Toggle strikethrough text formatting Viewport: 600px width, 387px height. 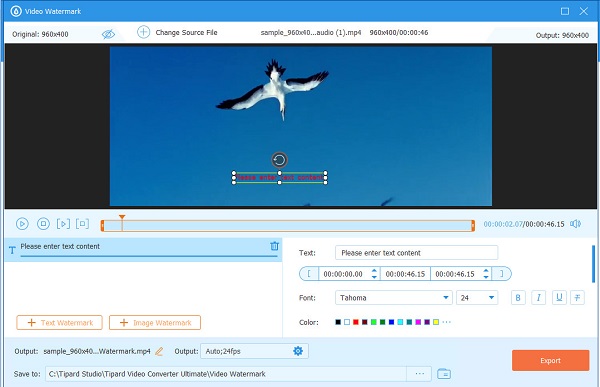click(x=577, y=297)
